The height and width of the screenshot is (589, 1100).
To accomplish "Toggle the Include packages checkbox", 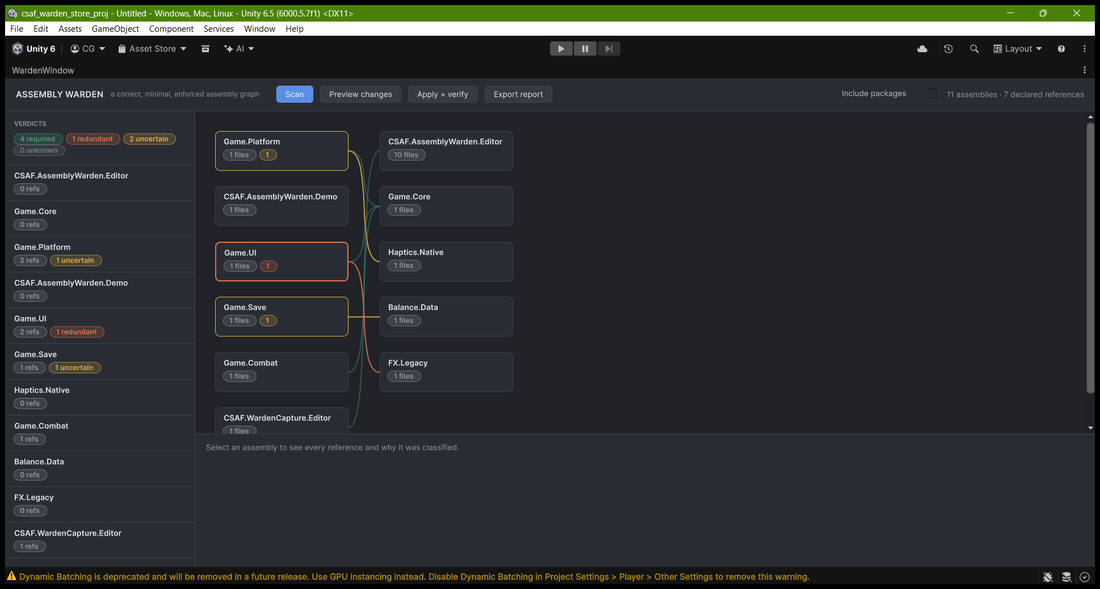I will tap(932, 93).
